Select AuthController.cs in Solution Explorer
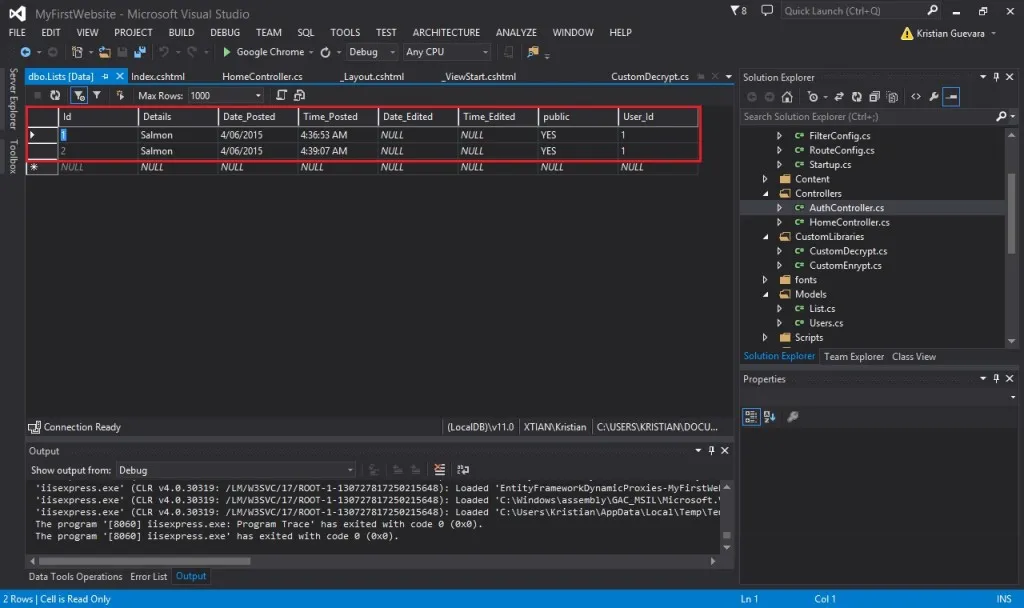The width and height of the screenshot is (1024, 608). point(846,208)
